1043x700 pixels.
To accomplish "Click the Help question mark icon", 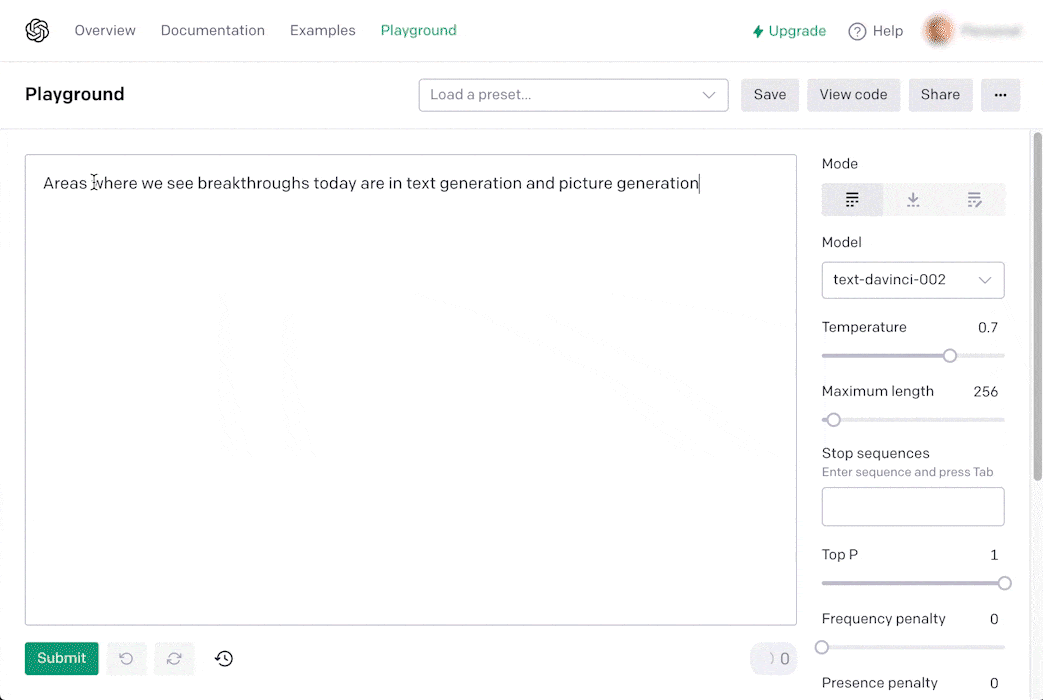I will [857, 31].
